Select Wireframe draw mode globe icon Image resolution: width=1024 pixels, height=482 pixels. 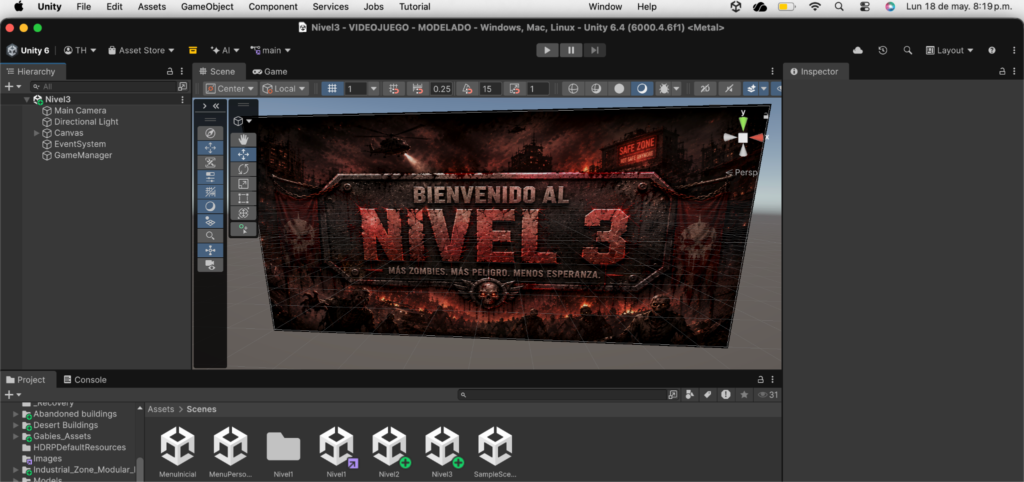573,89
